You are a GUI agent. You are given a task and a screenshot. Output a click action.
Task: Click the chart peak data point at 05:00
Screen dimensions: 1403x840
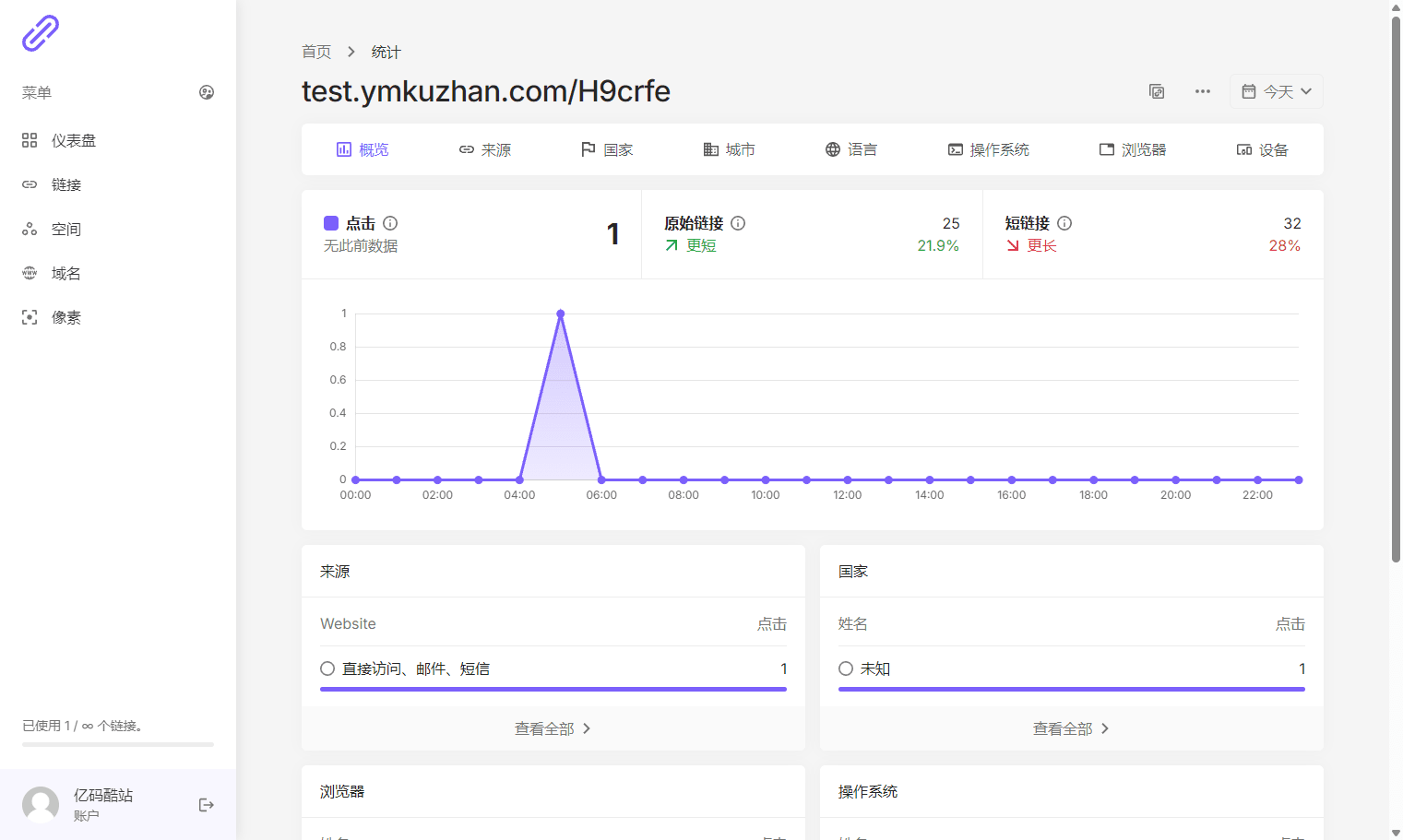[561, 314]
